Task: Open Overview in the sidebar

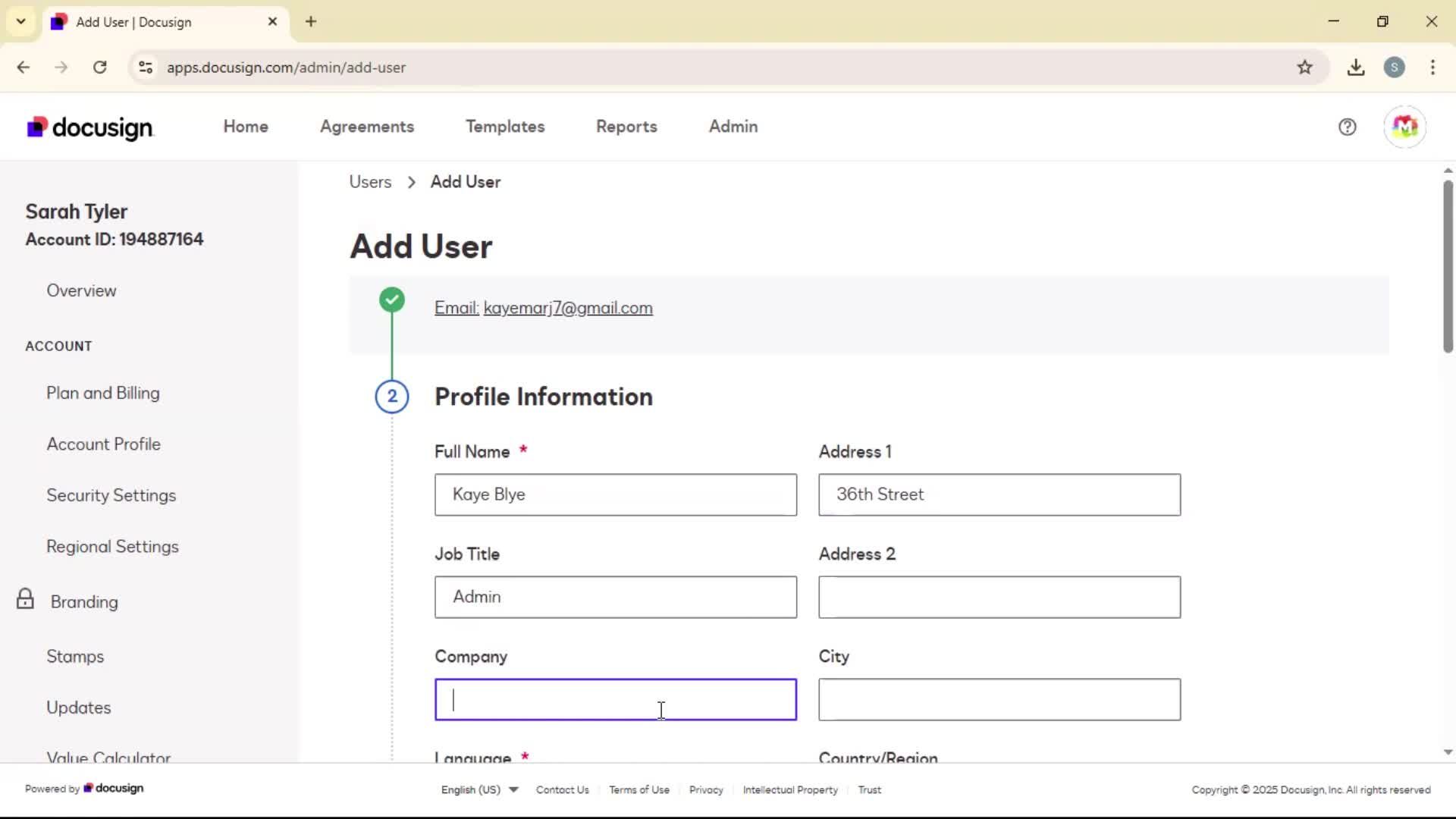Action: [x=81, y=291]
